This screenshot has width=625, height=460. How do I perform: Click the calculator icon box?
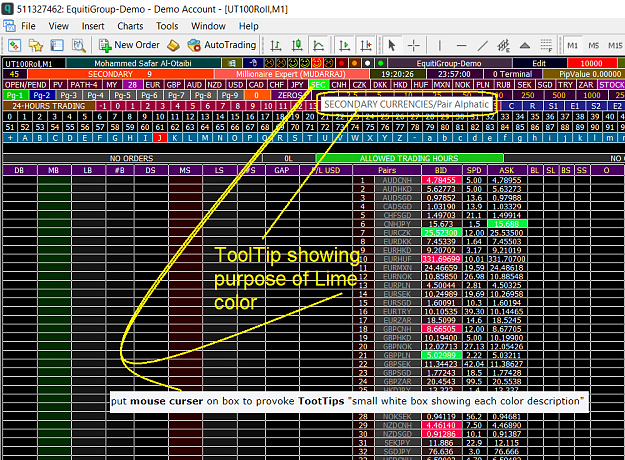232,63
